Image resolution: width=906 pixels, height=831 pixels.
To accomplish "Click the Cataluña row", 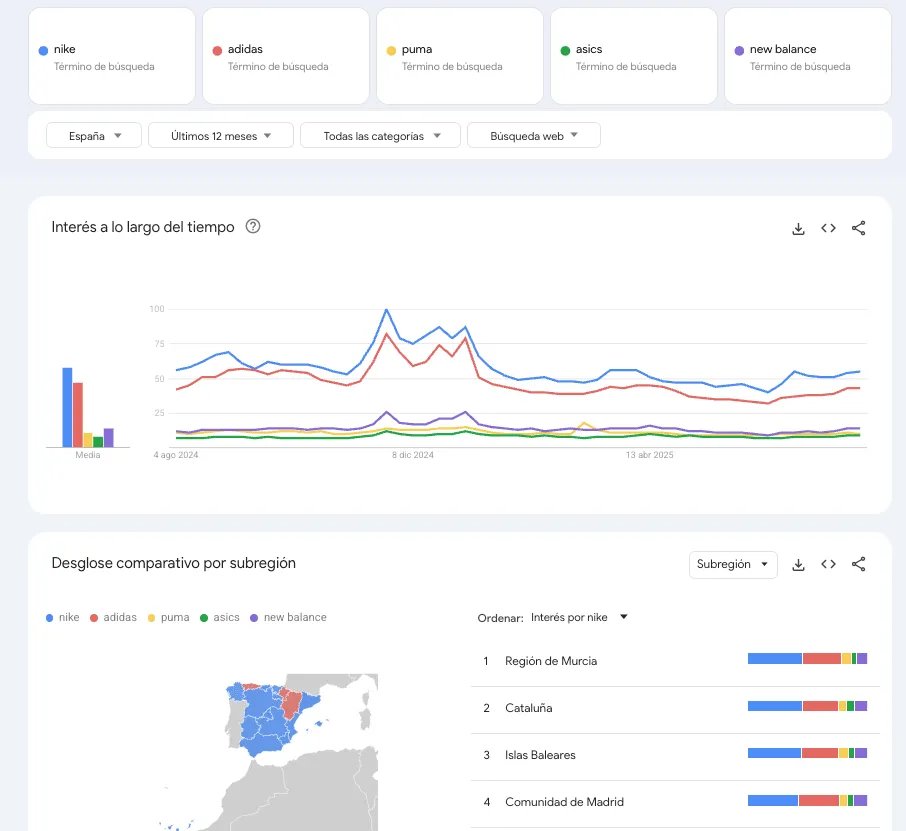I will (675, 708).
